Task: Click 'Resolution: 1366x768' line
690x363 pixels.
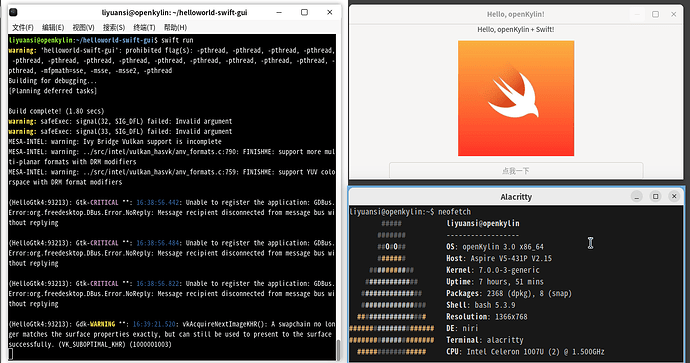Action: coord(486,317)
